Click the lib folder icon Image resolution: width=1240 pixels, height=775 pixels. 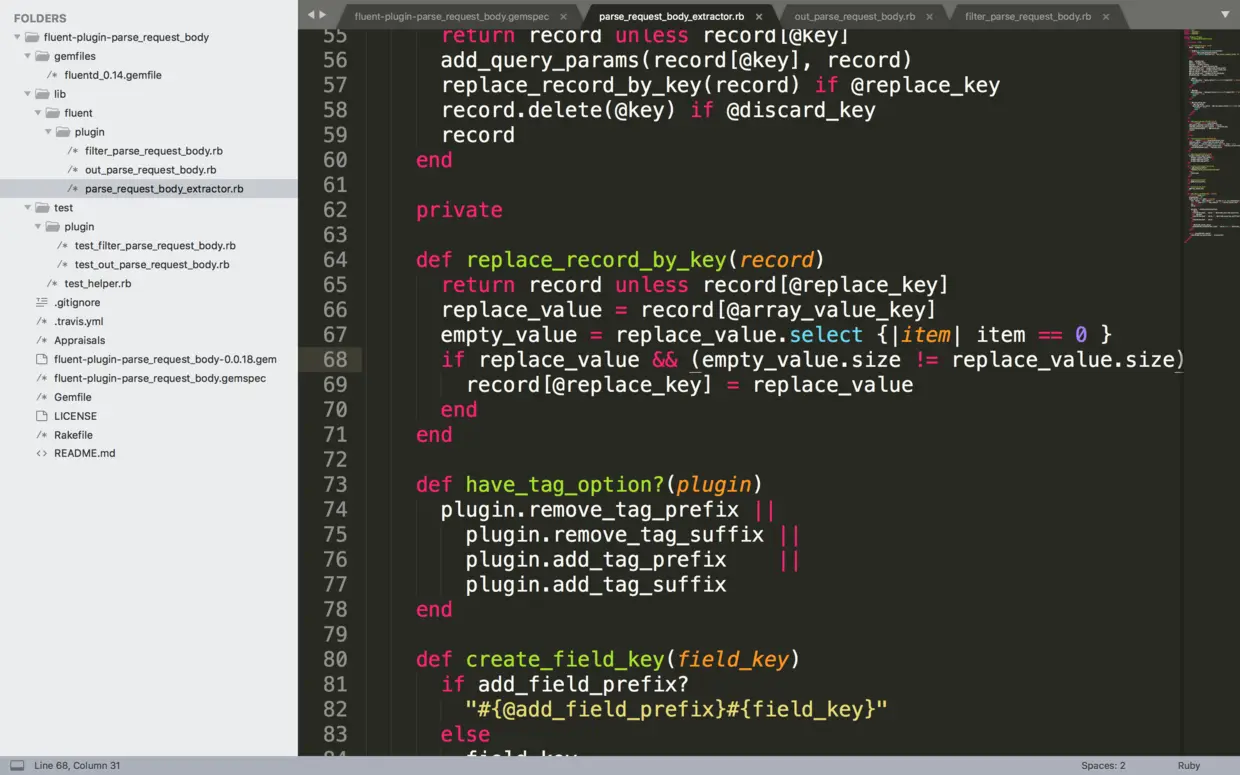(43, 94)
